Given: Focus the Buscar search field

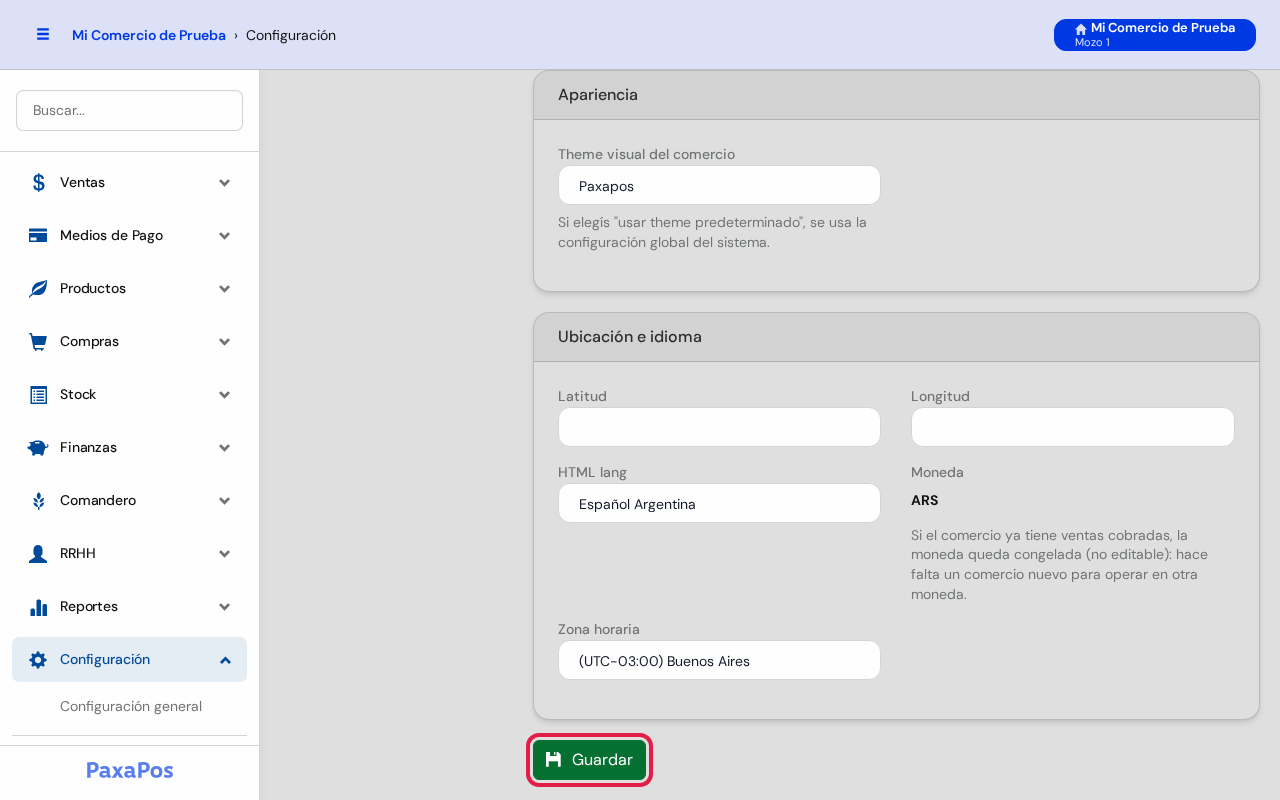Looking at the screenshot, I should 129,111.
